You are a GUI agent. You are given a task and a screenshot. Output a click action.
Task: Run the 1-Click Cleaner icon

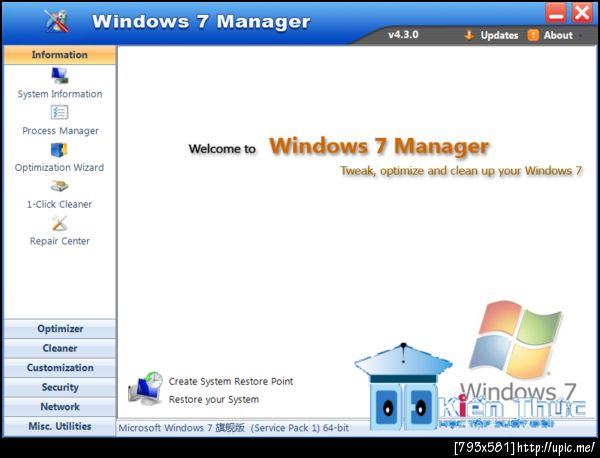59,186
